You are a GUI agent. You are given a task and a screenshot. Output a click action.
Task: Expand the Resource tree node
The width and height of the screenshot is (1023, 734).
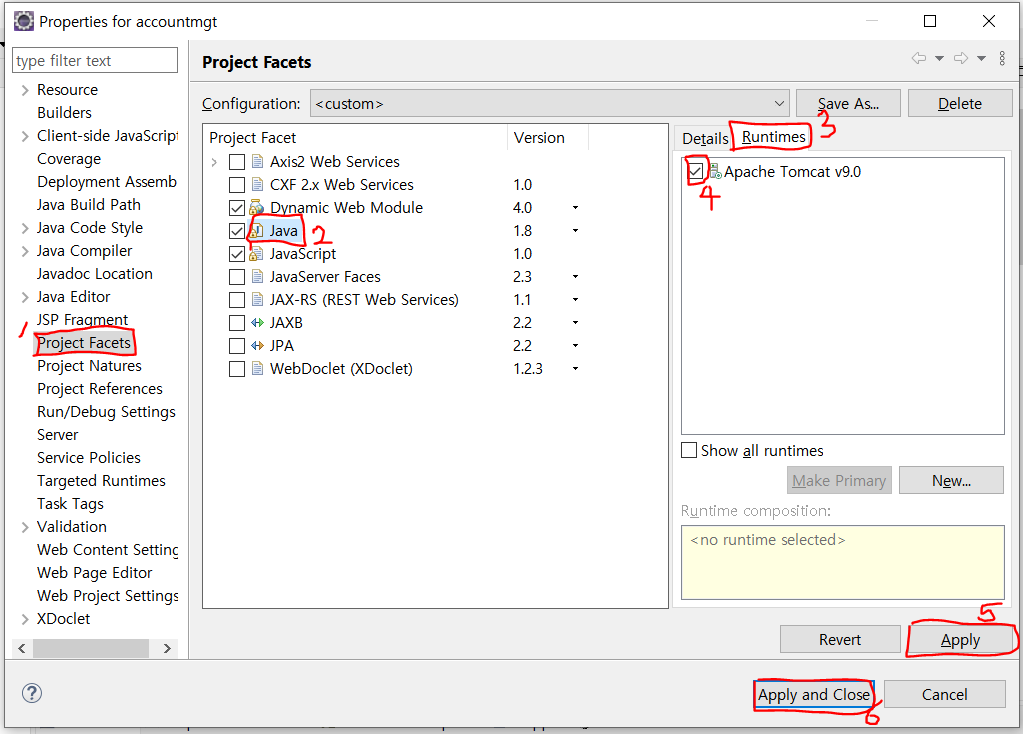click(x=25, y=90)
